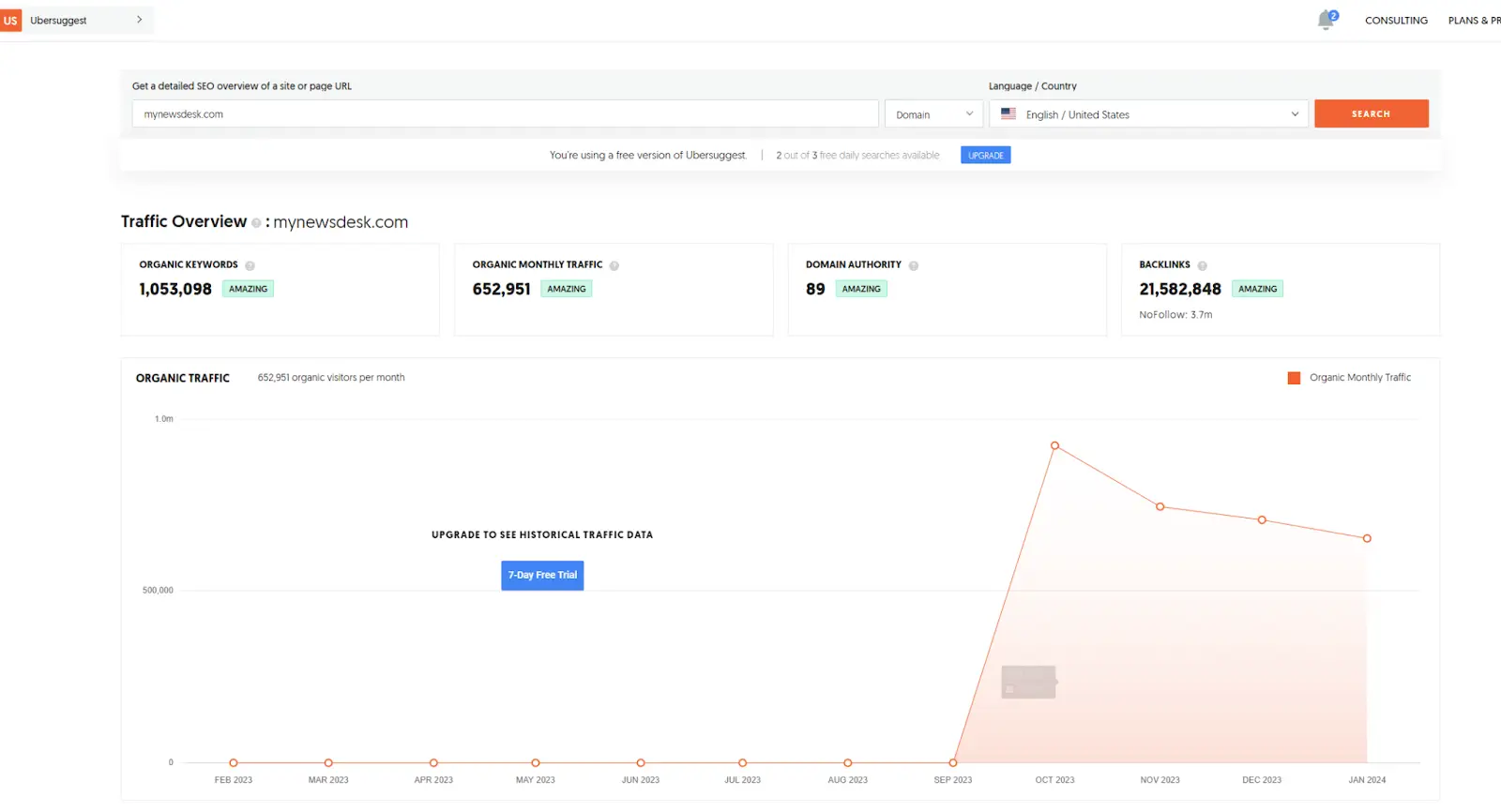
Task: Expand the Ubersuggest sidebar chevron
Action: click(x=140, y=20)
